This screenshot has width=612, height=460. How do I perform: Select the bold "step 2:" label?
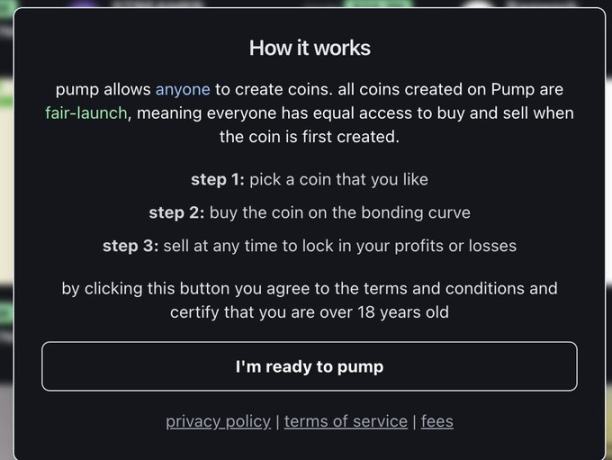point(175,212)
